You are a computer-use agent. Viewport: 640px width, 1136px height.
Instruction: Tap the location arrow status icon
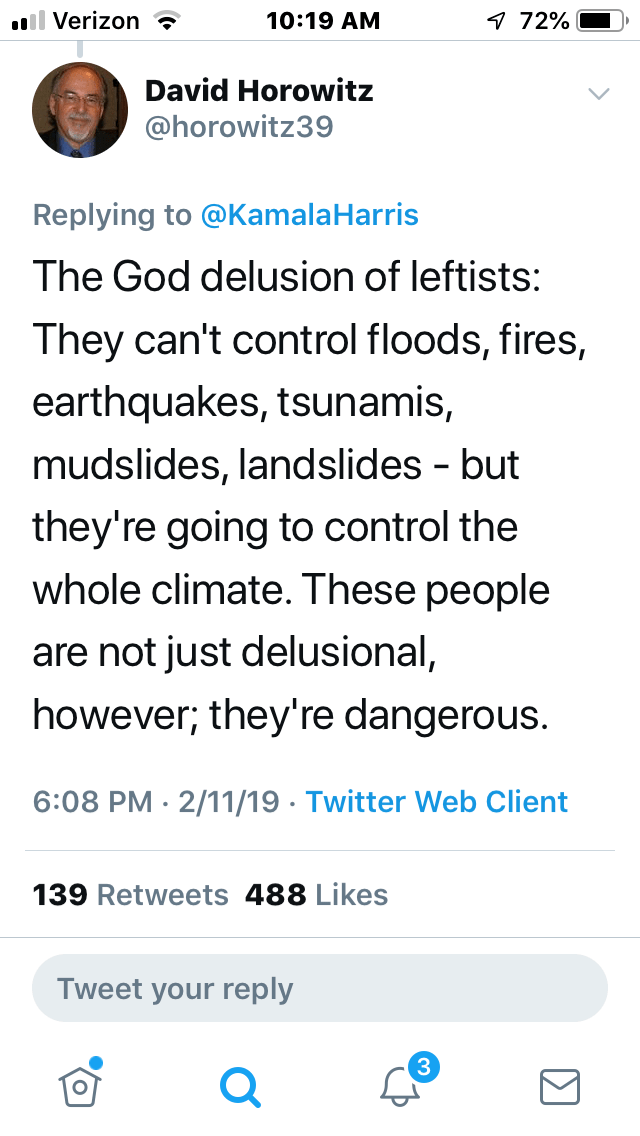[494, 20]
